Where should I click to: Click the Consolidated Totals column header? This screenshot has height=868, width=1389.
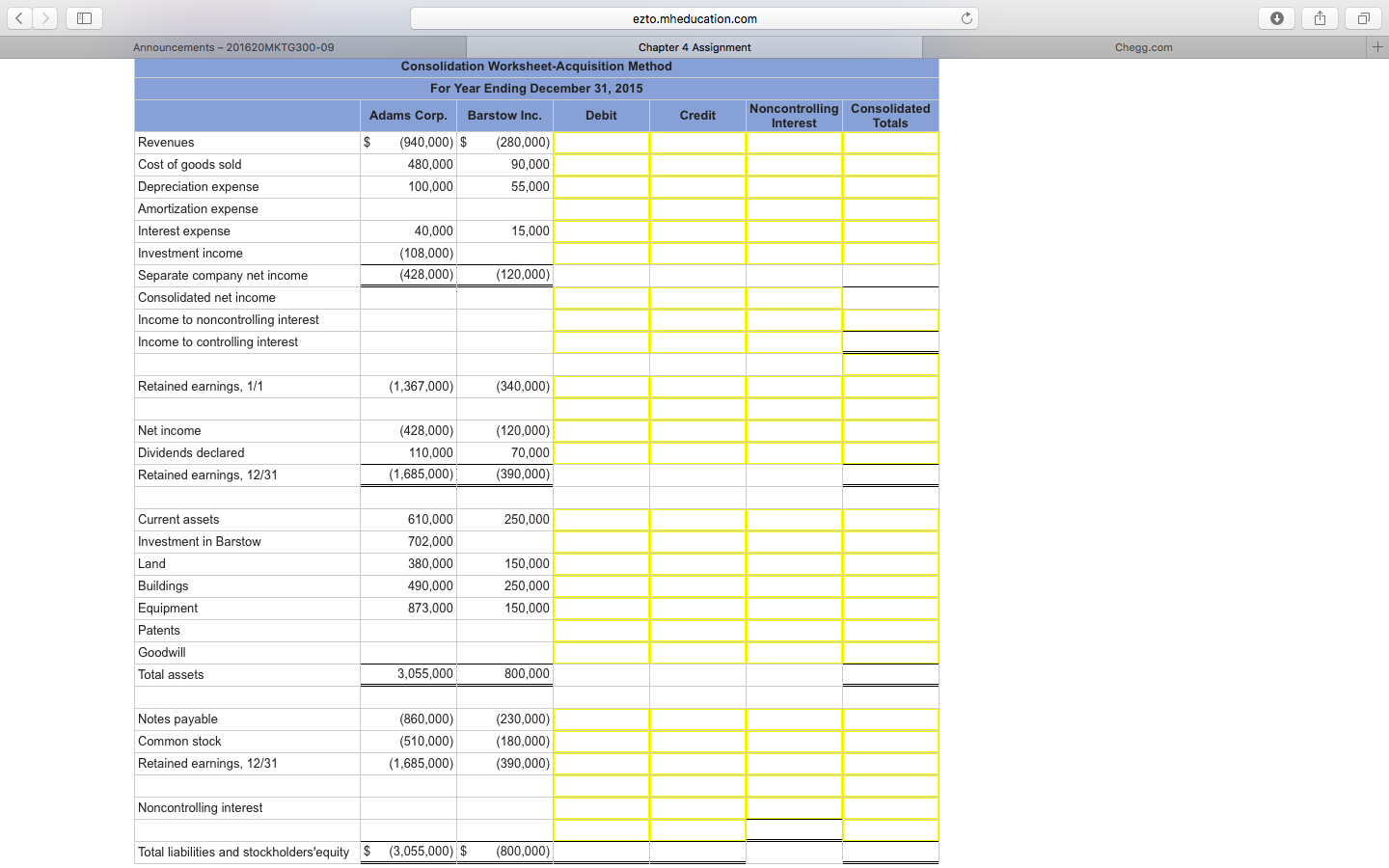pyautogui.click(x=890, y=116)
